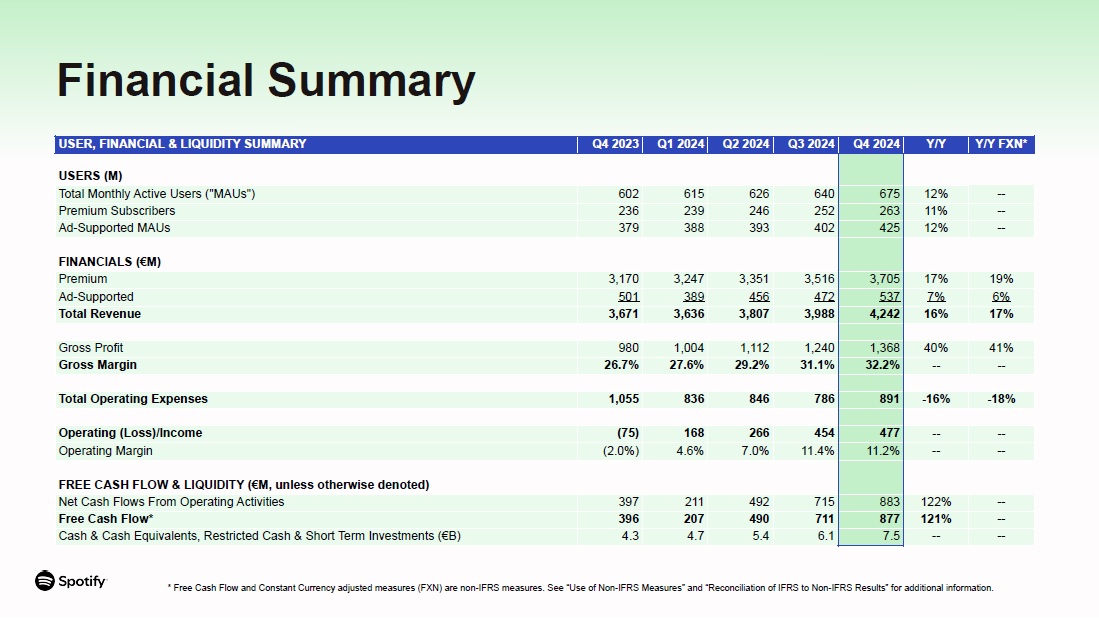Select the Q2 2024 column header
This screenshot has width=1099, height=619.
(745, 144)
